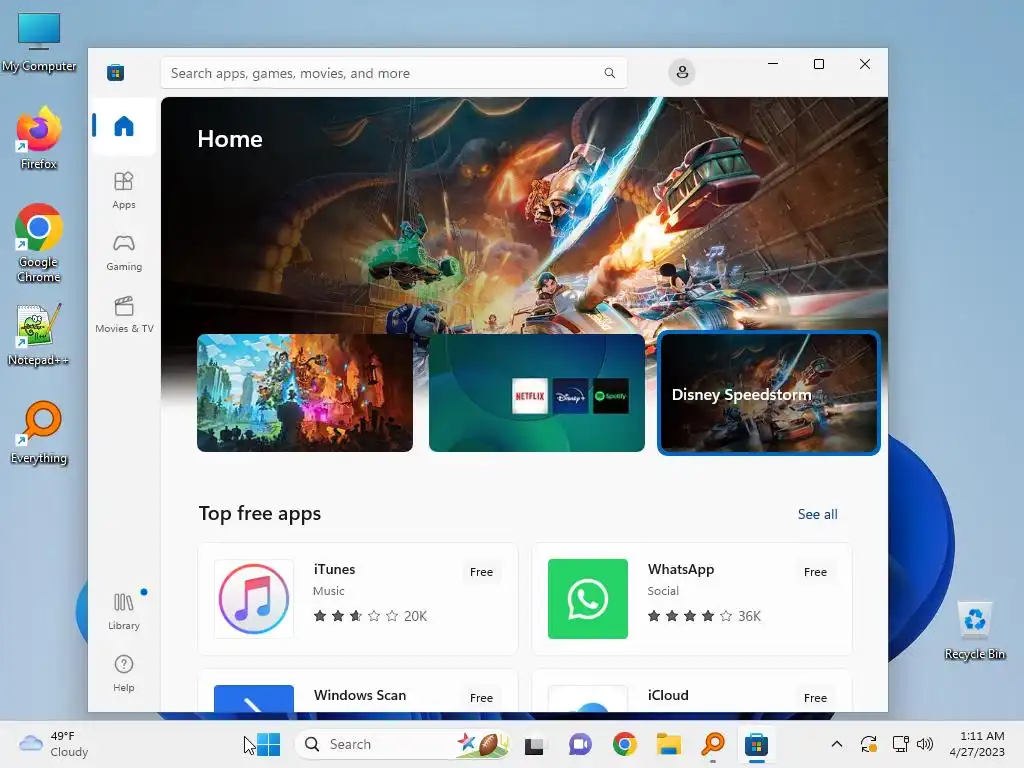Open the Apps section in the Store sidebar
Viewport: 1024px width, 768px height.
coord(123,190)
